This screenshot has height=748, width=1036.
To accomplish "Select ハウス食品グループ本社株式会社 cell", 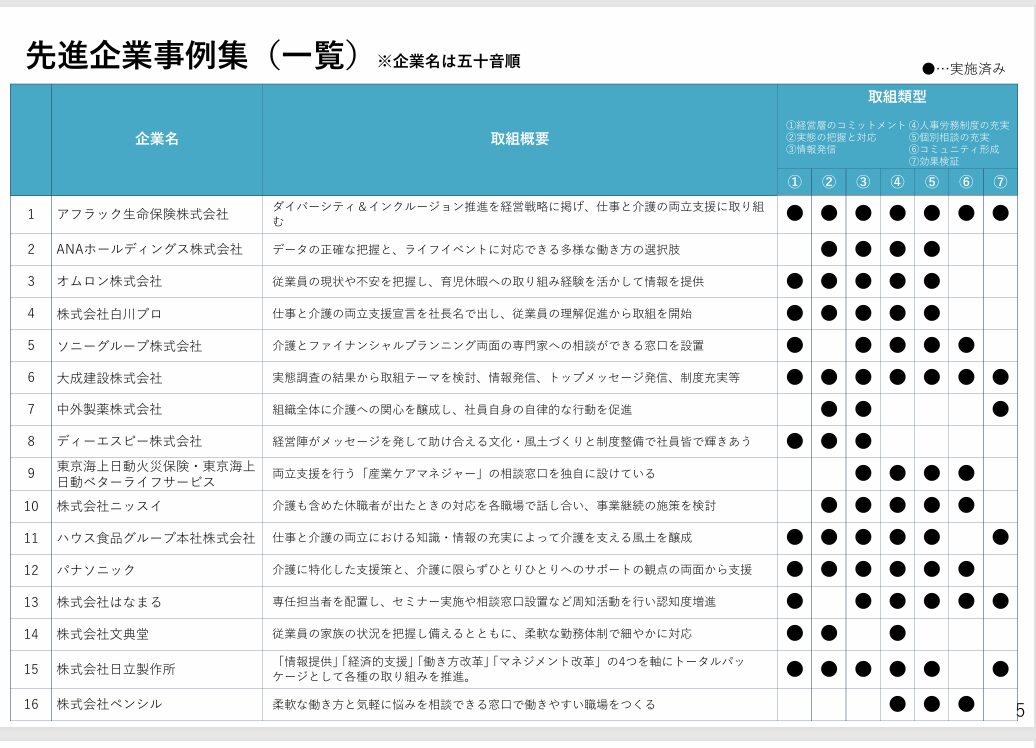I will tap(156, 538).
